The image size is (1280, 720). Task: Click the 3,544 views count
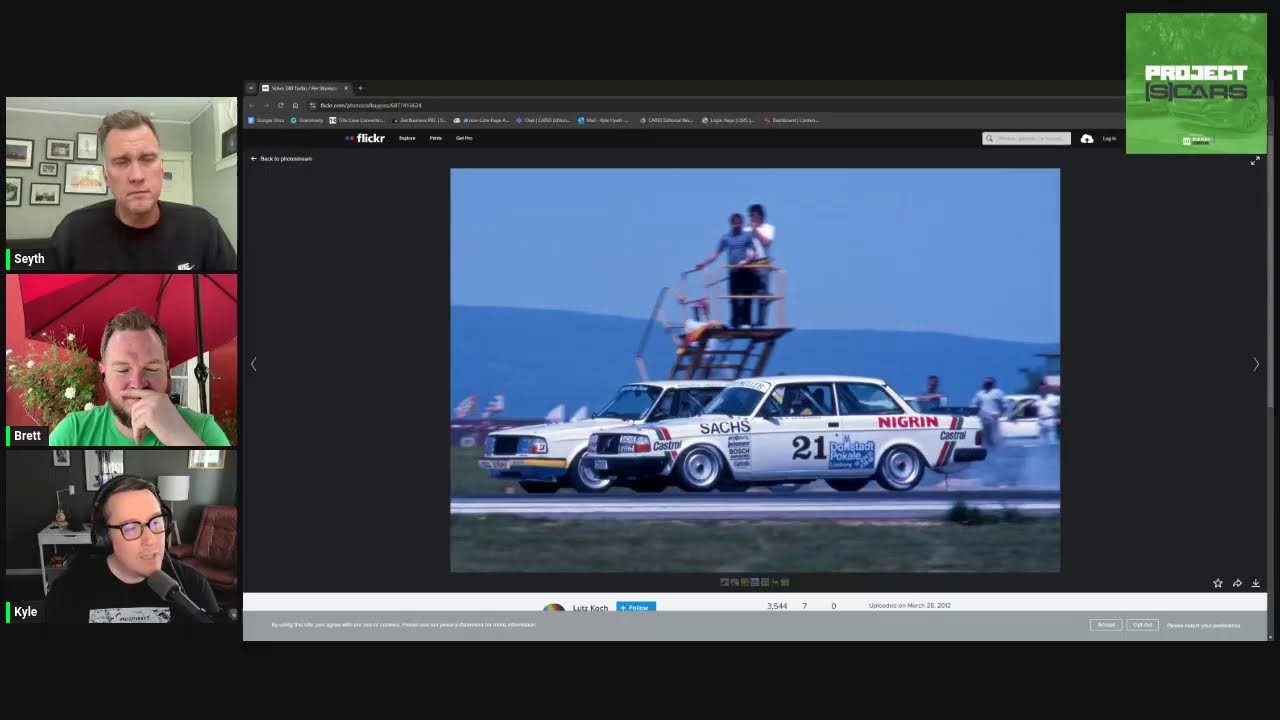pyautogui.click(x=777, y=606)
